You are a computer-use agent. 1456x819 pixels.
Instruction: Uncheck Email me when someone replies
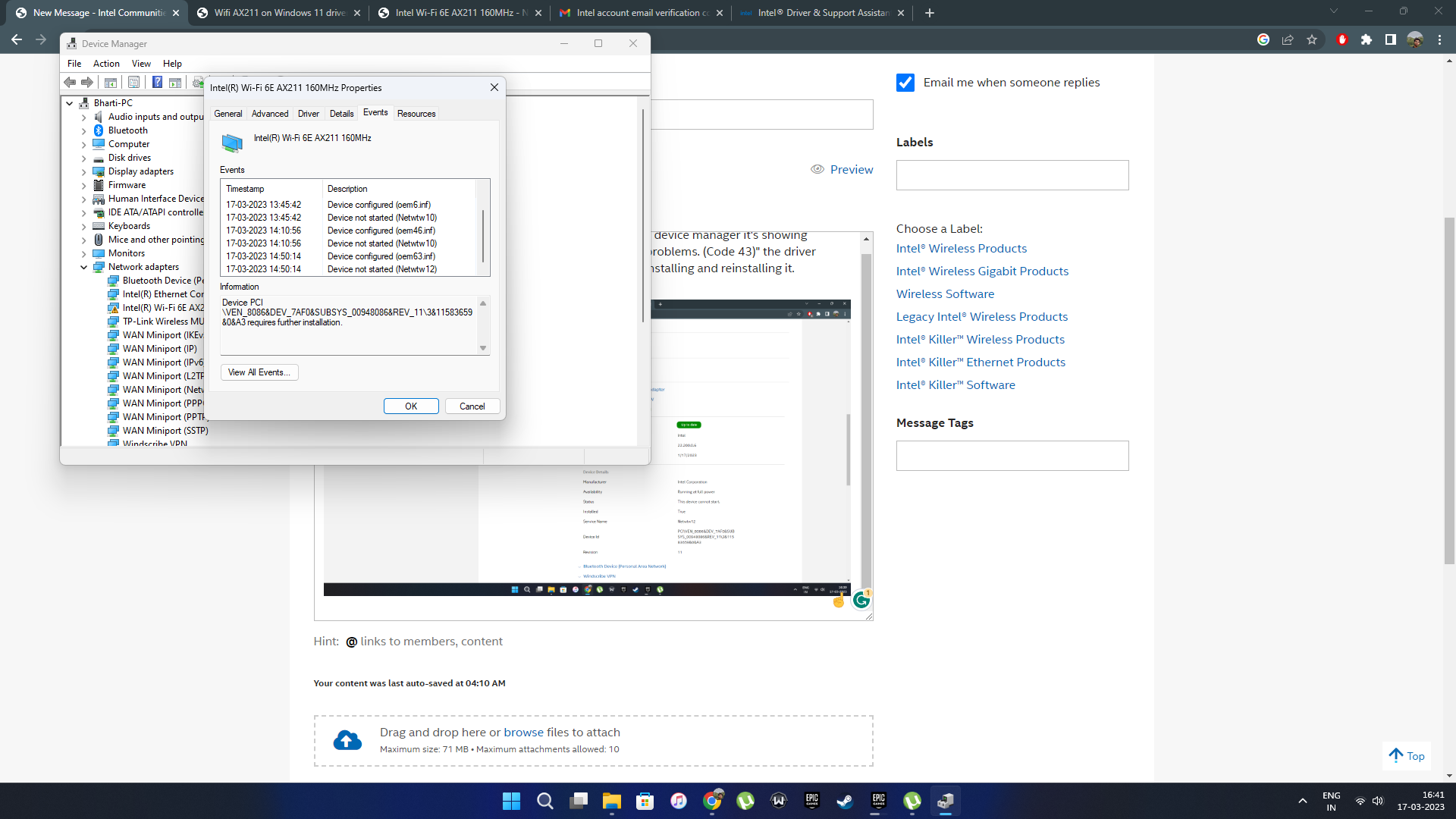pos(905,83)
